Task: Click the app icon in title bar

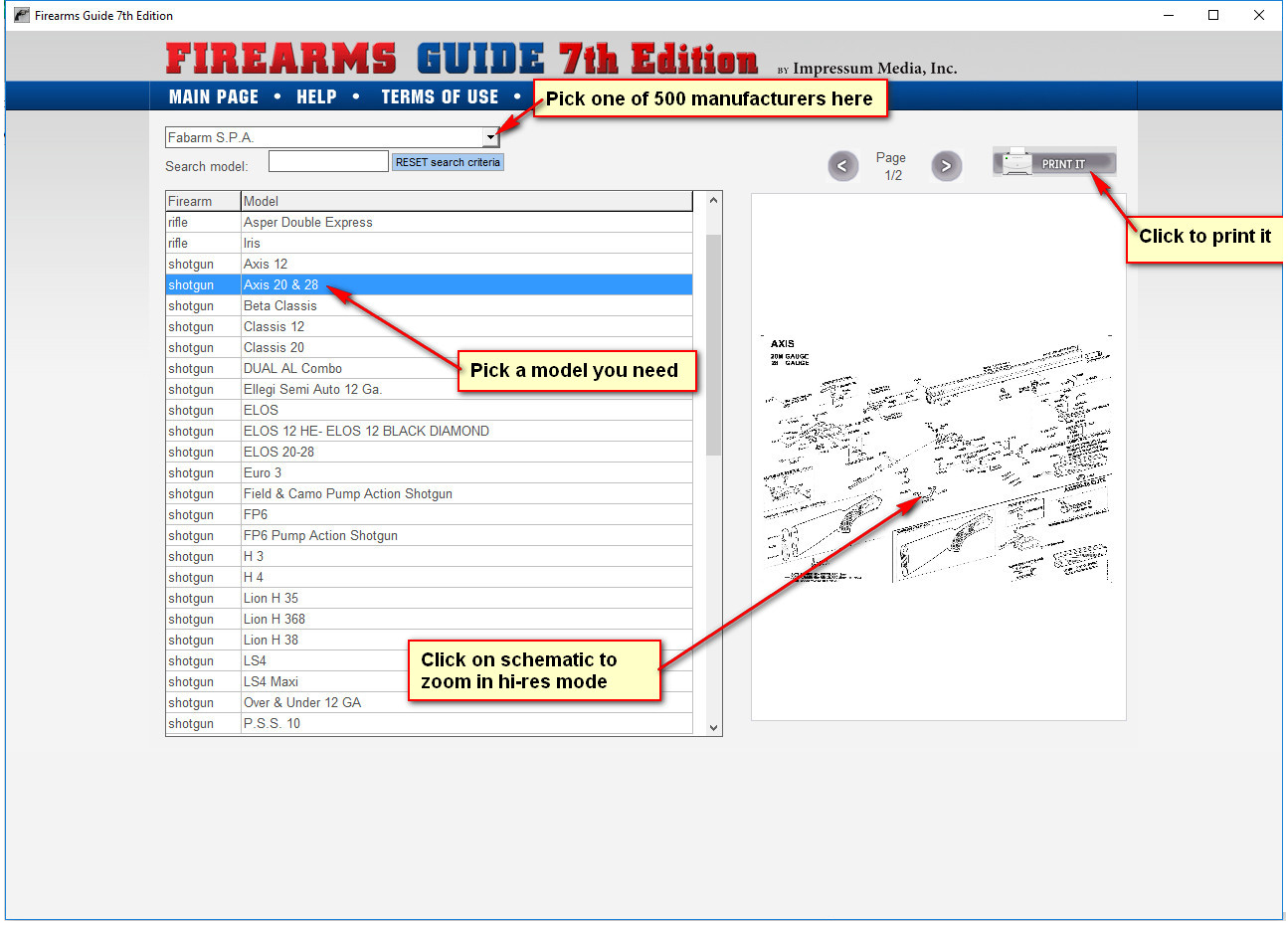Action: [21, 15]
